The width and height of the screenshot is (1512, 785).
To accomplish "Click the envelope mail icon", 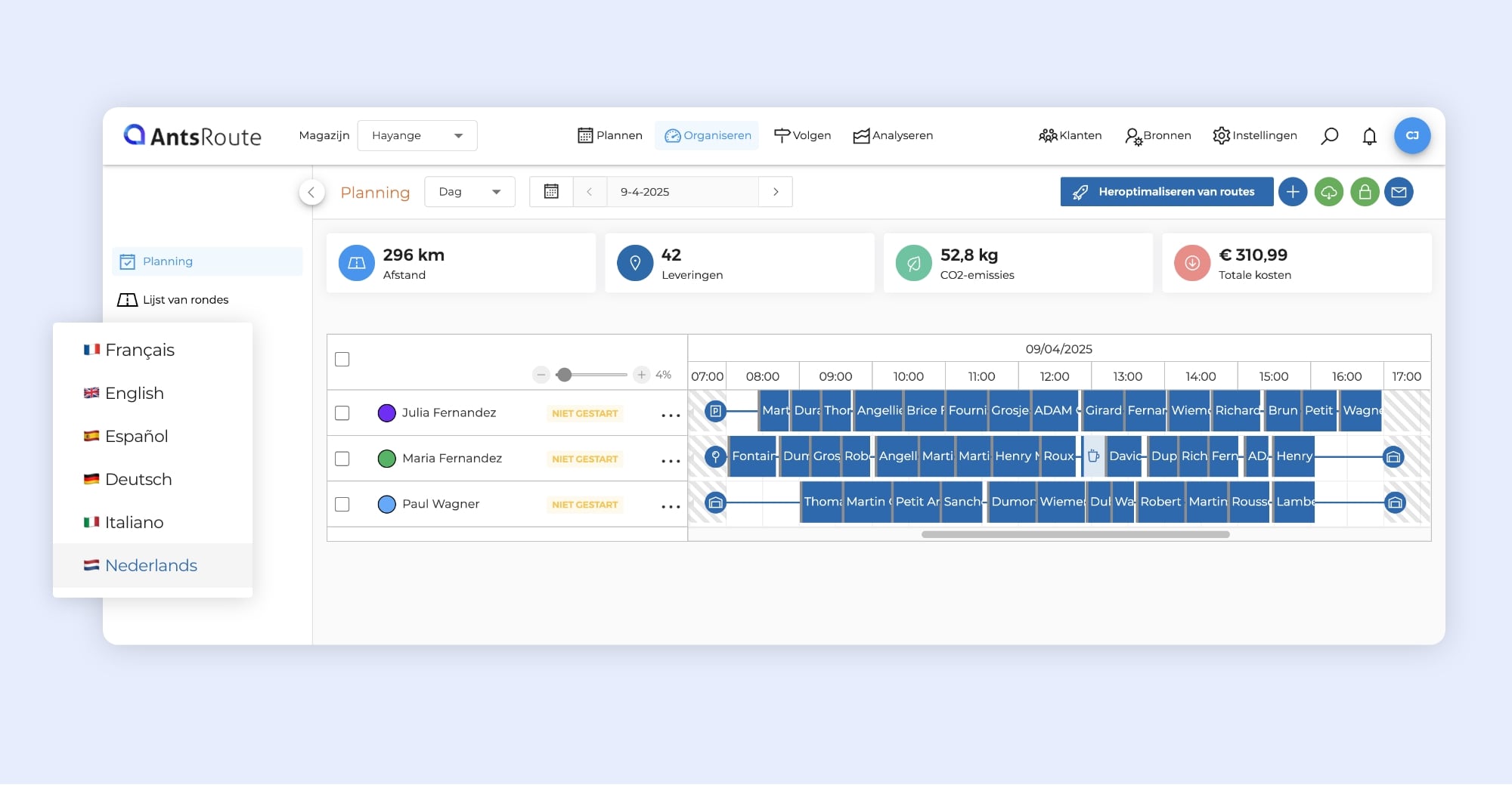I will click(x=1399, y=192).
